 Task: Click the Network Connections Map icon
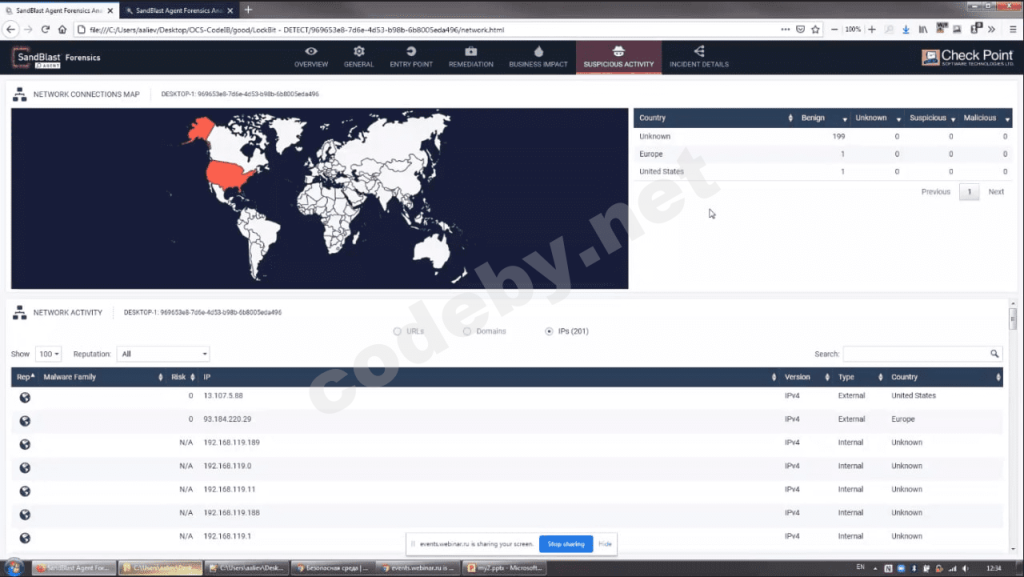pos(20,95)
